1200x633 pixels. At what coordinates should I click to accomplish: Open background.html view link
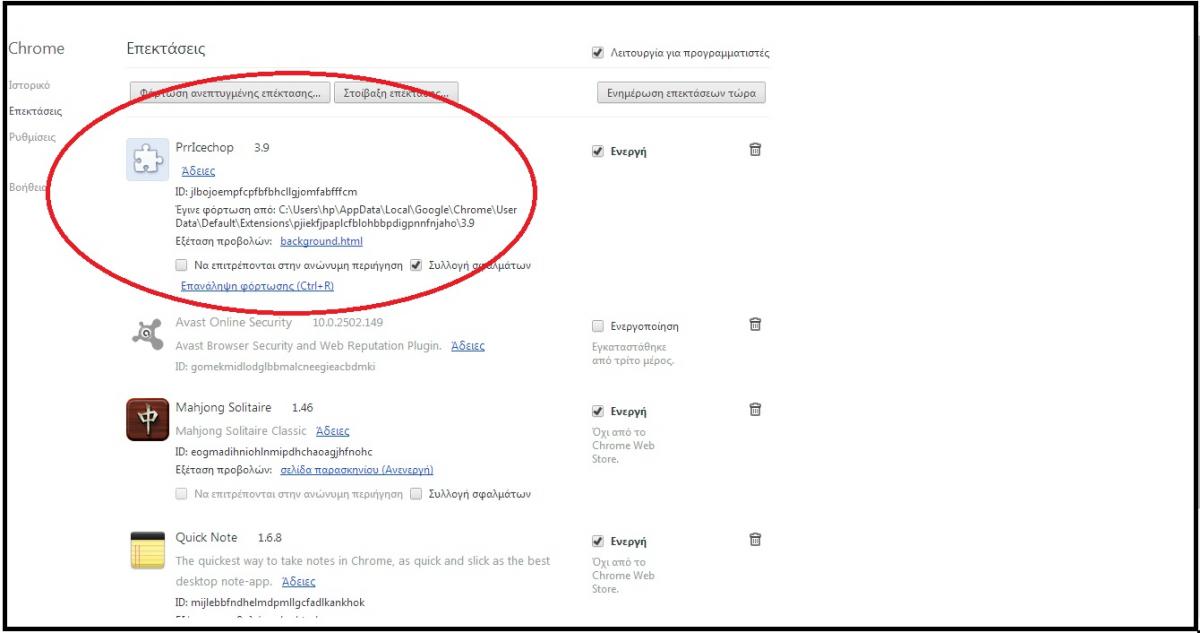[x=321, y=241]
